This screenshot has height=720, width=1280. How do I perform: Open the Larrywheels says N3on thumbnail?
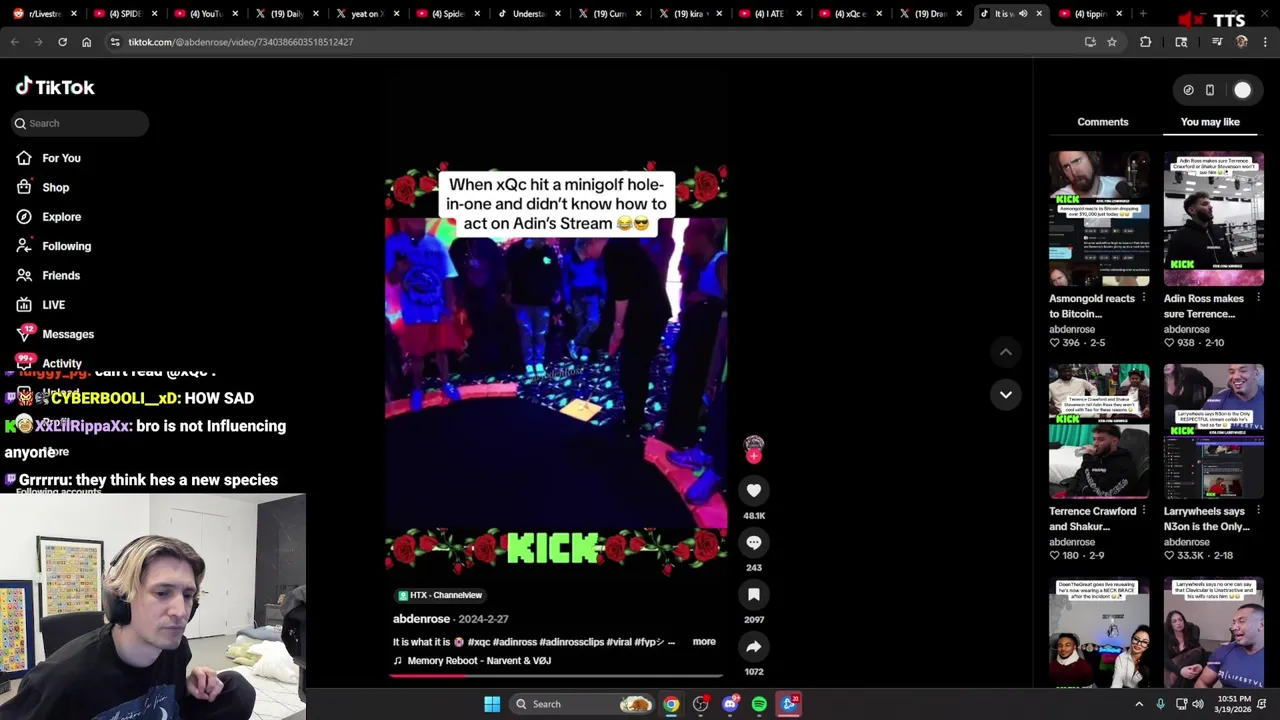(x=1214, y=431)
